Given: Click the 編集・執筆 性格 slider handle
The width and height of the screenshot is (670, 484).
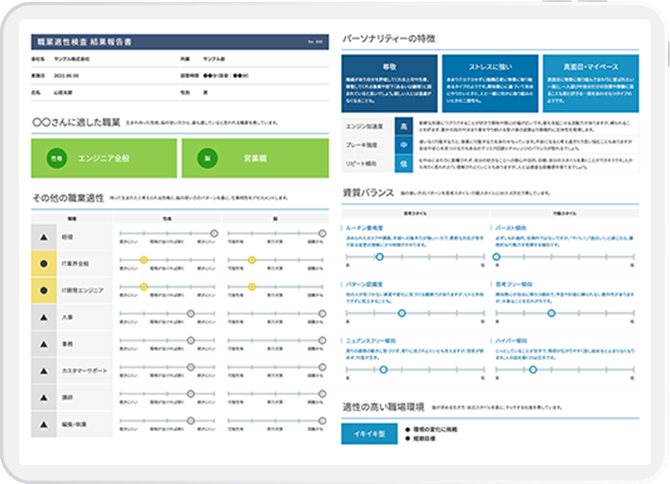Looking at the screenshot, I should tap(191, 421).
